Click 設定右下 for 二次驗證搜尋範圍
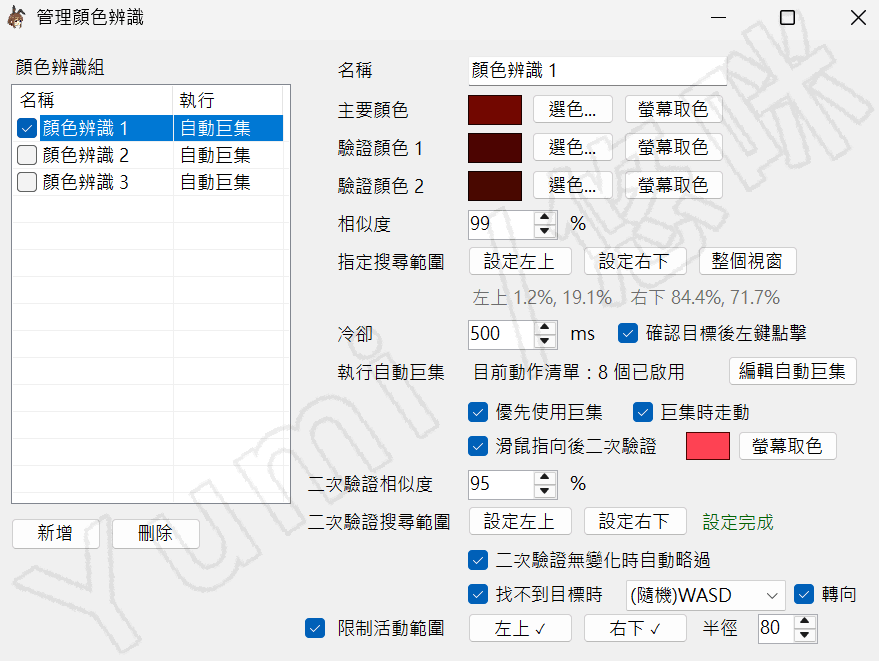Image resolution: width=879 pixels, height=661 pixels. click(635, 521)
